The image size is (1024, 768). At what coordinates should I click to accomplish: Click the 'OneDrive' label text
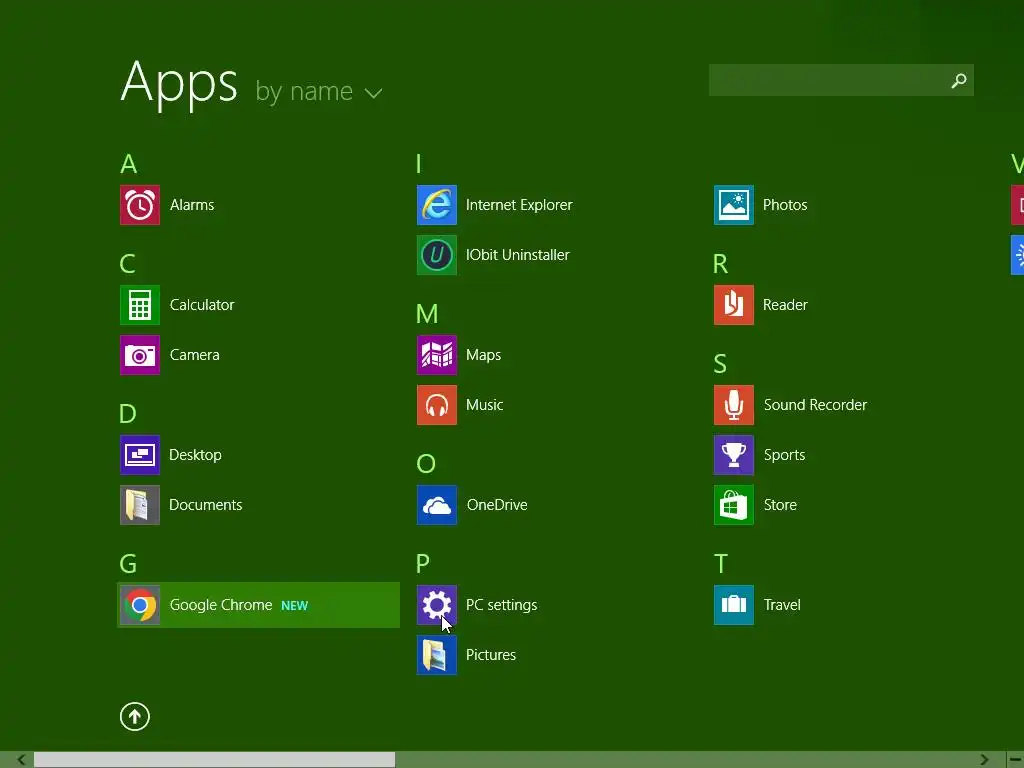(497, 505)
